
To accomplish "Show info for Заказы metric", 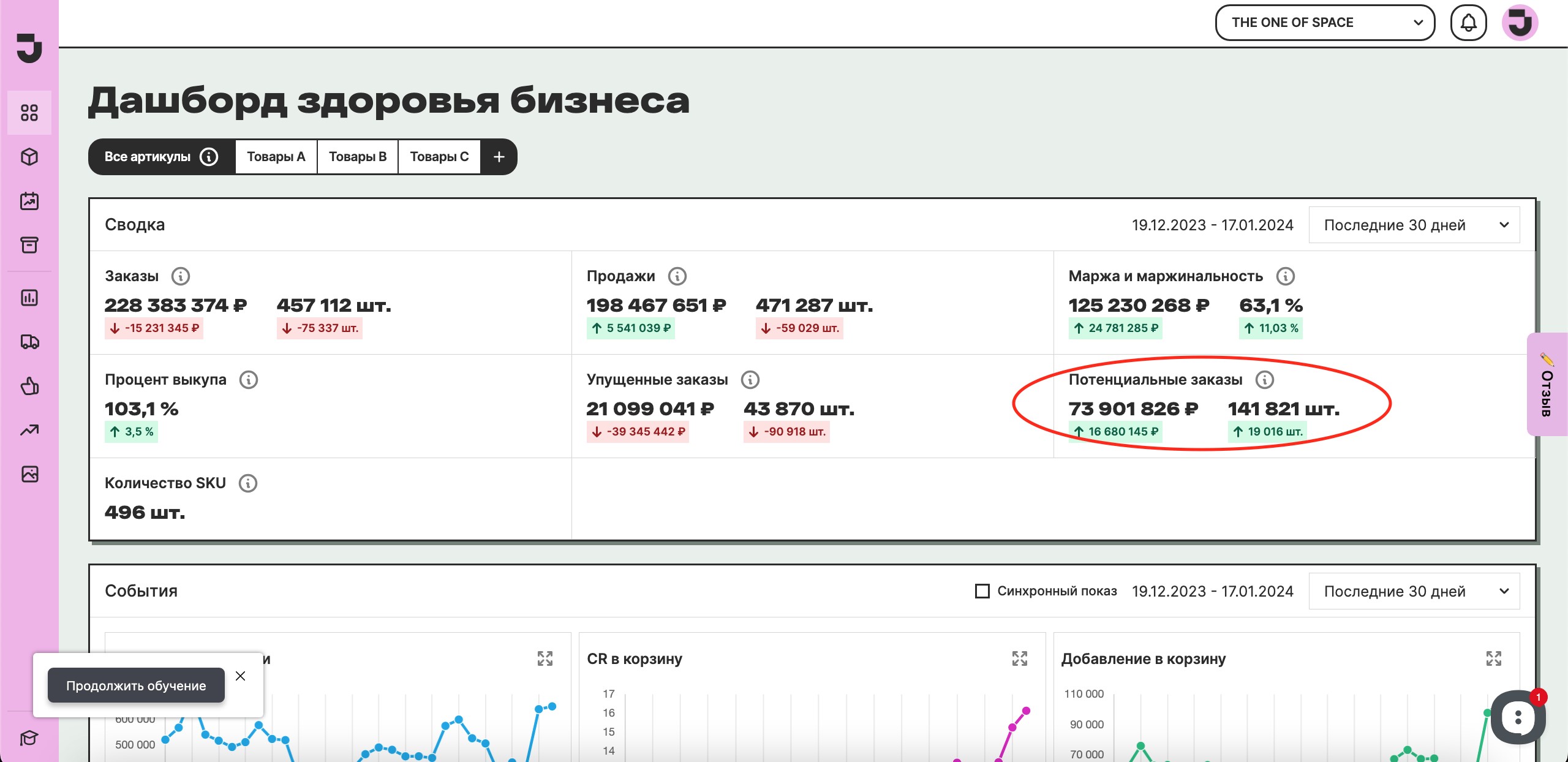I will (181, 276).
